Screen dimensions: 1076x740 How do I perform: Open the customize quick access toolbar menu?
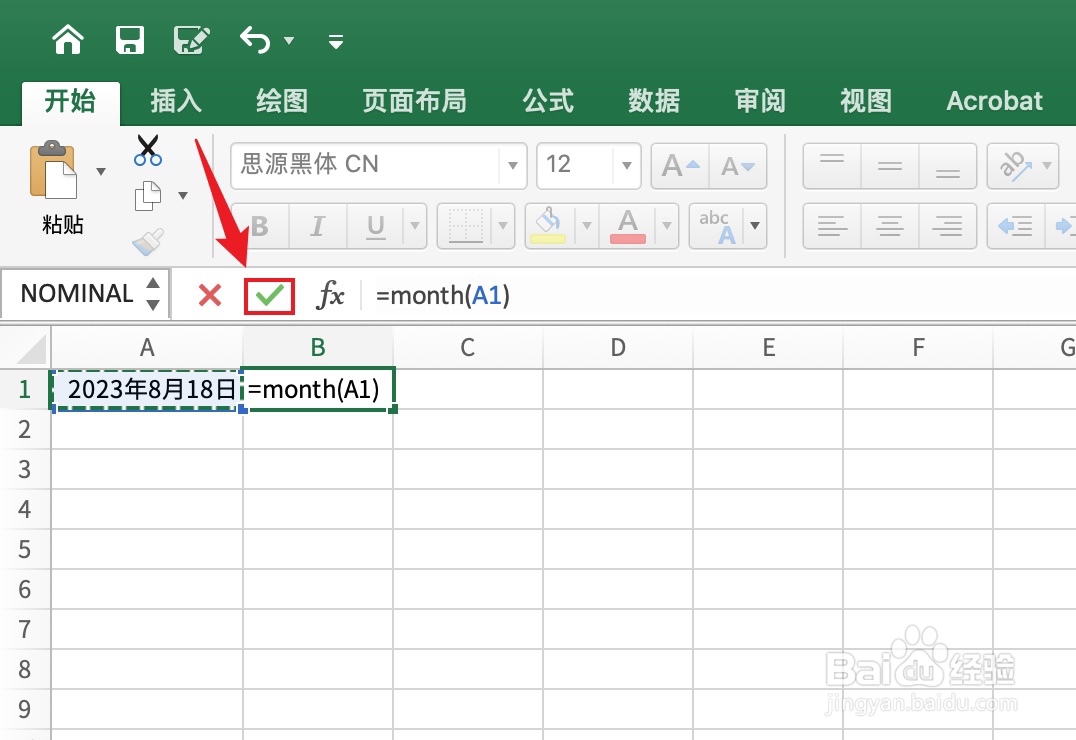pos(336,42)
